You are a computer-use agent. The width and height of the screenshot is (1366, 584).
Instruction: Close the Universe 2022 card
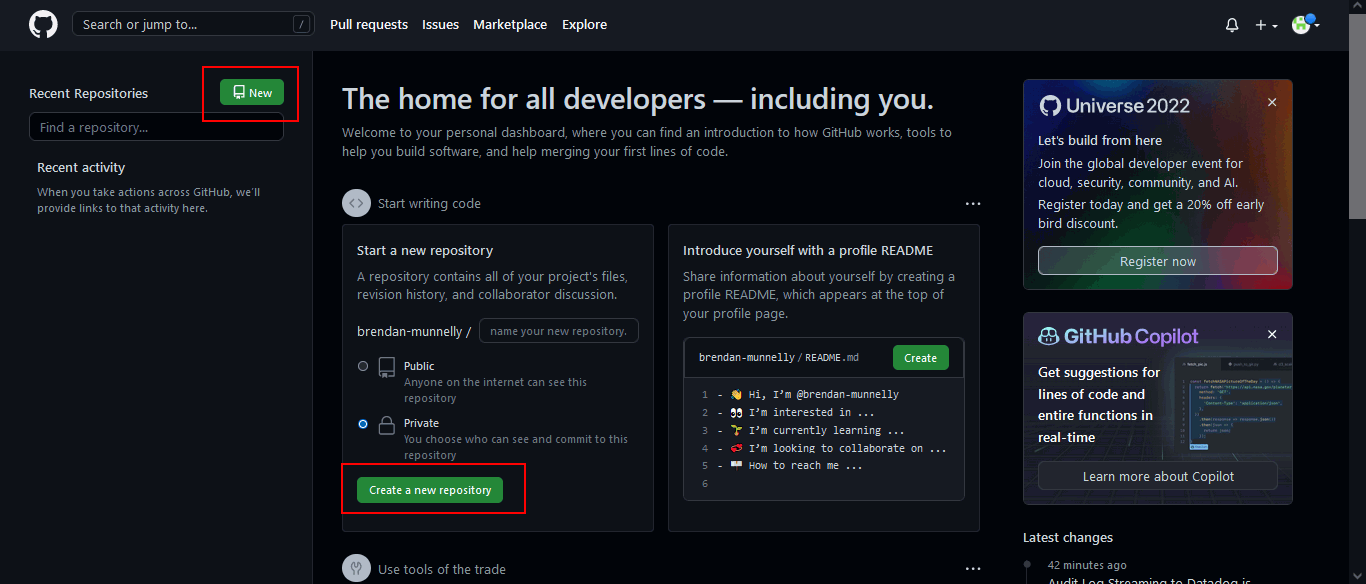tap(1272, 102)
